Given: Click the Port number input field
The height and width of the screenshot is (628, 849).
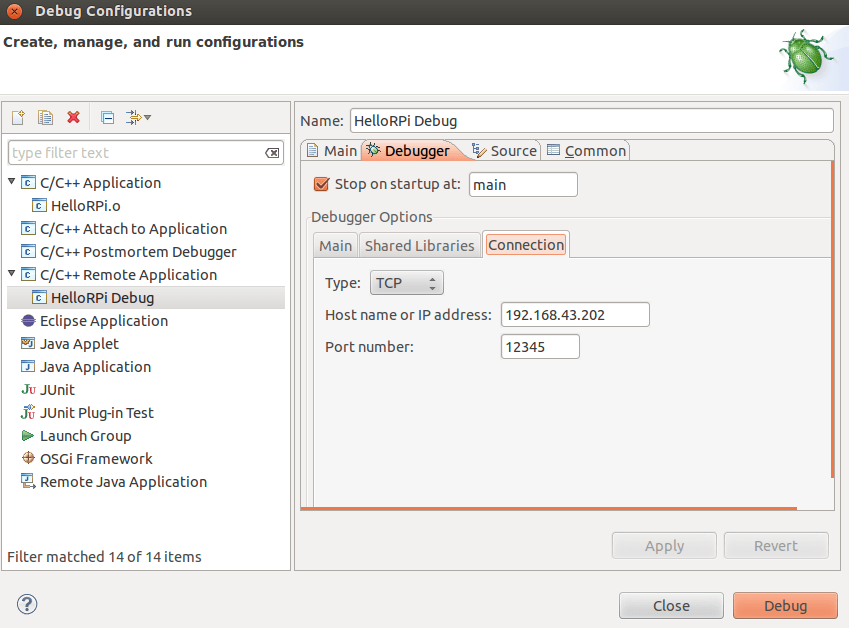Looking at the screenshot, I should coord(540,347).
